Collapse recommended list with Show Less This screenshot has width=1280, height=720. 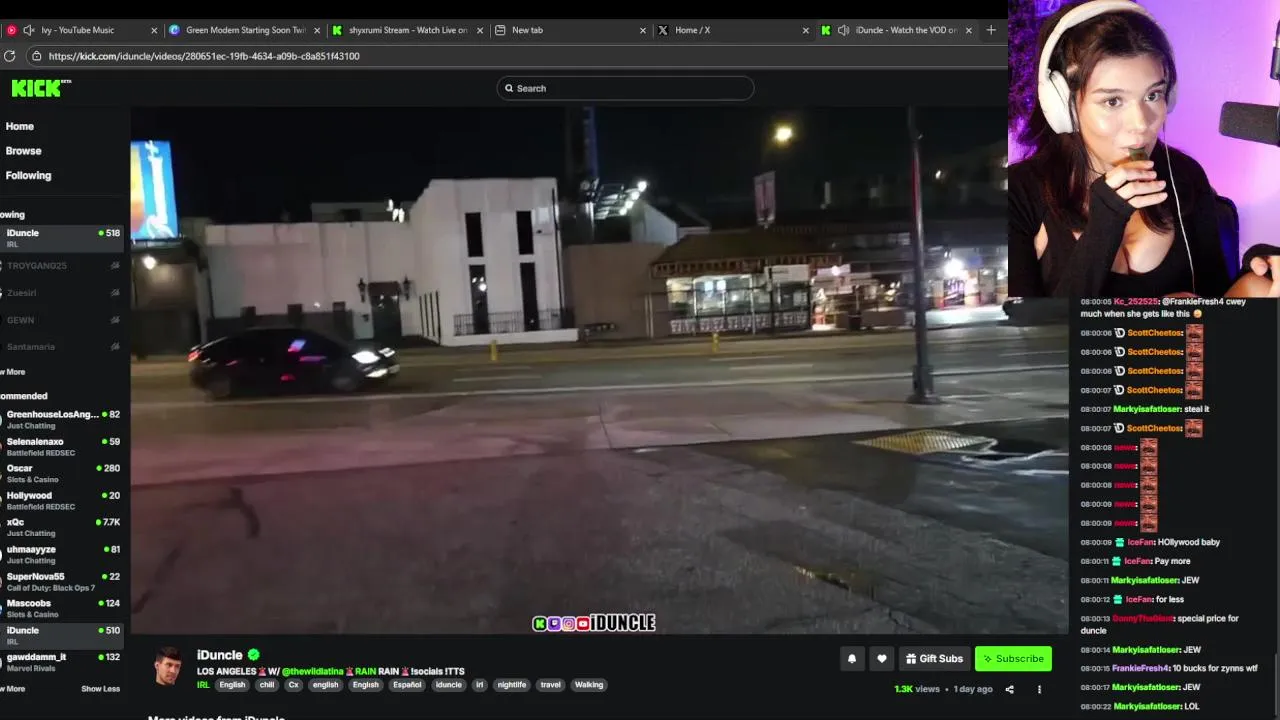[100, 689]
